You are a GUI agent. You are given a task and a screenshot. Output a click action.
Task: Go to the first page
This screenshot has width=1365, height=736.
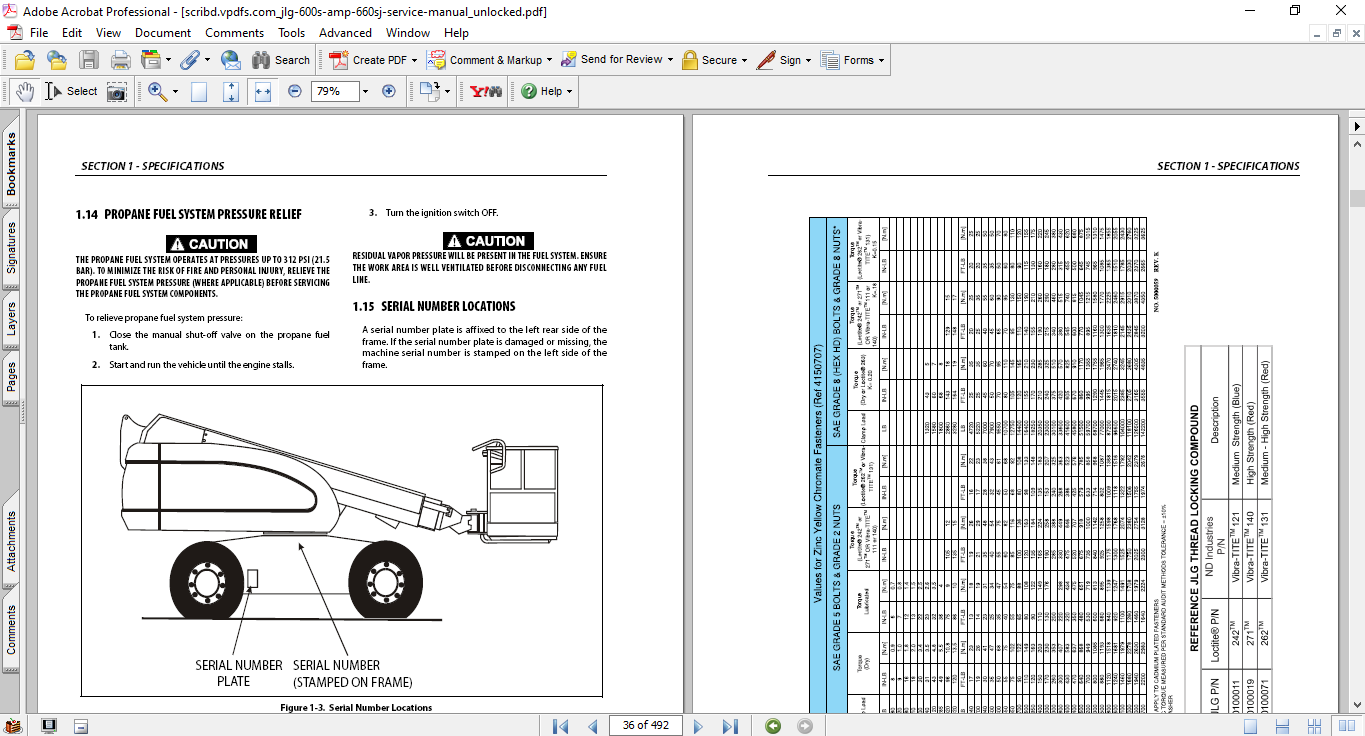560,726
